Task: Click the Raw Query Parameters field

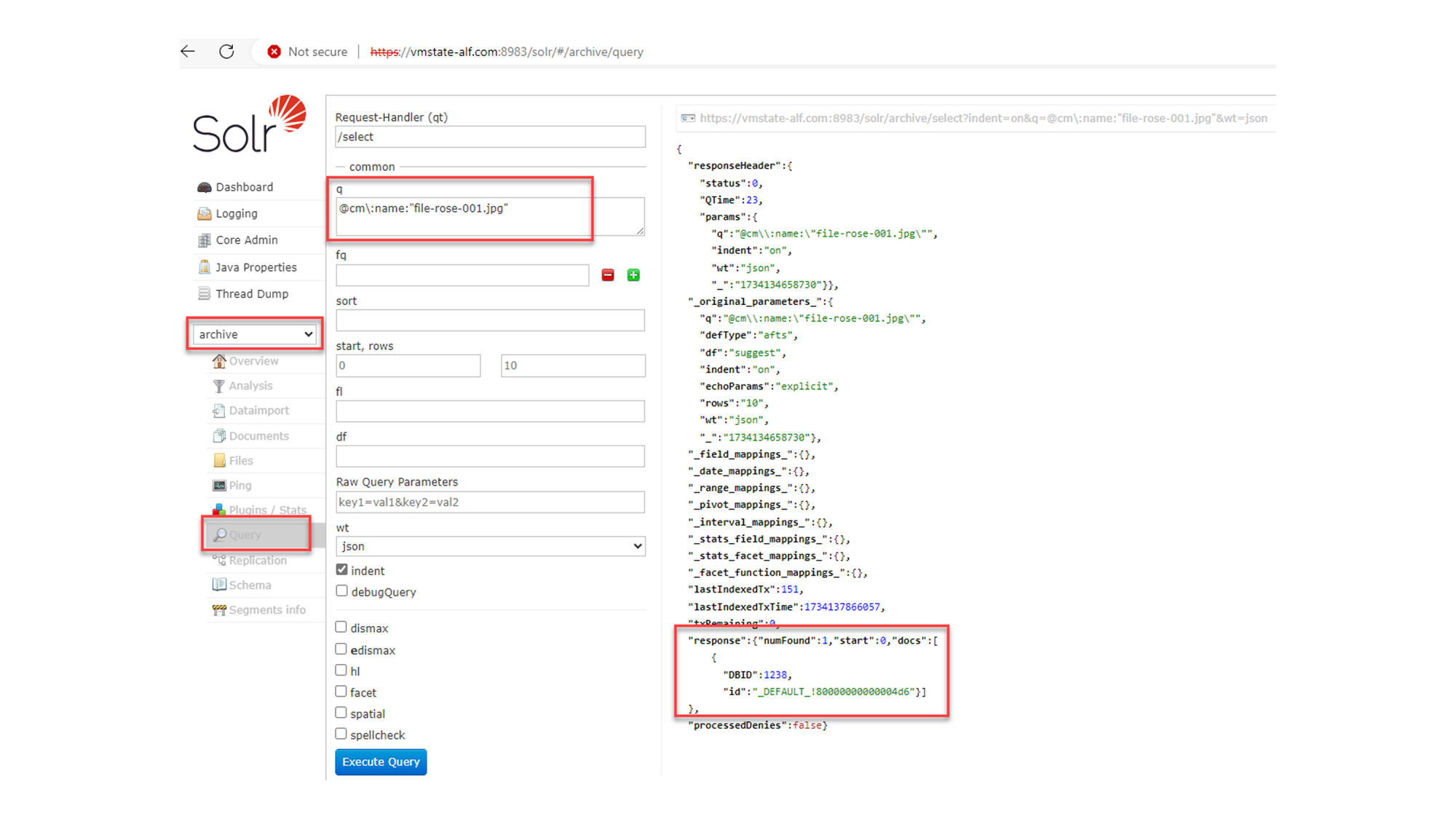Action: pyautogui.click(x=491, y=502)
